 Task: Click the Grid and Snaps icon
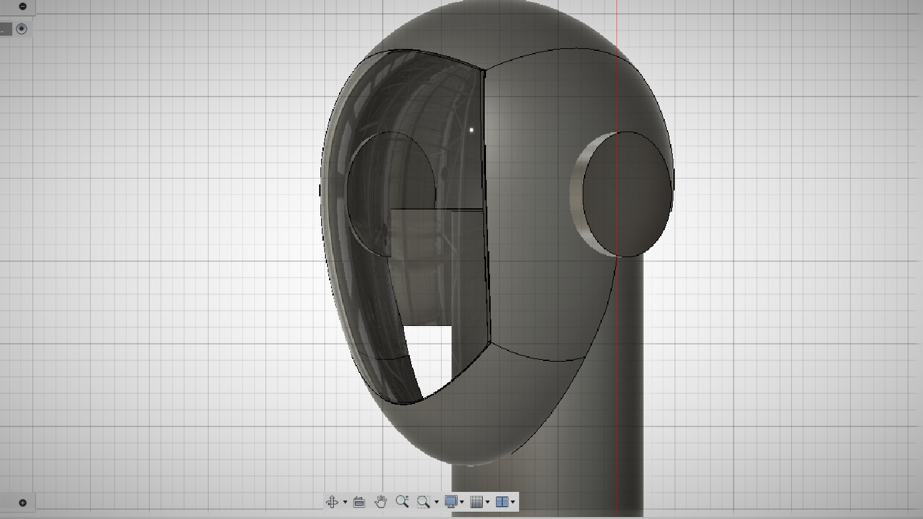click(477, 502)
